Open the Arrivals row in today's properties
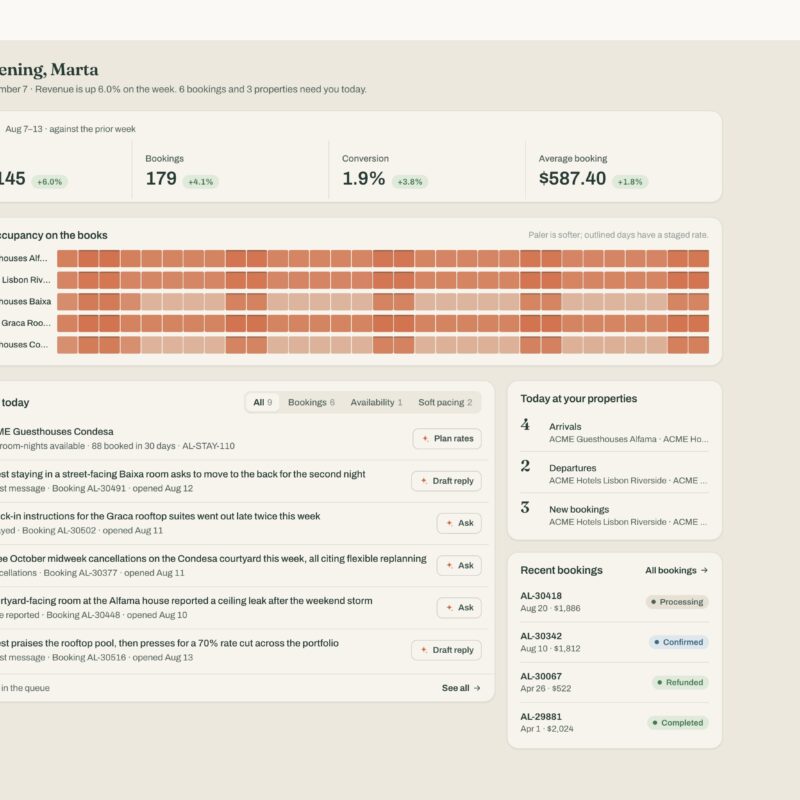 [614, 432]
